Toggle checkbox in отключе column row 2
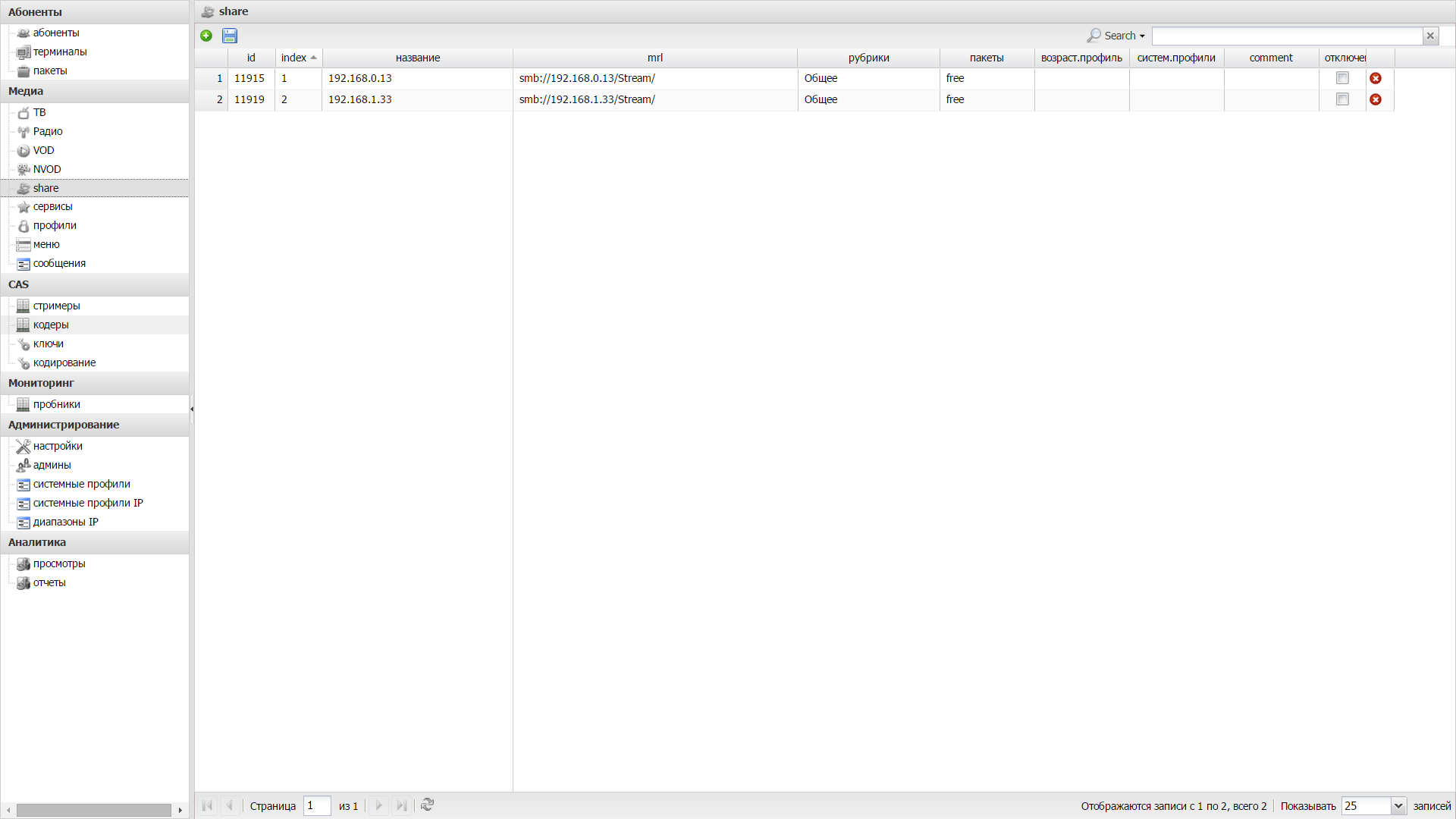This screenshot has width=1456, height=819. (1343, 99)
